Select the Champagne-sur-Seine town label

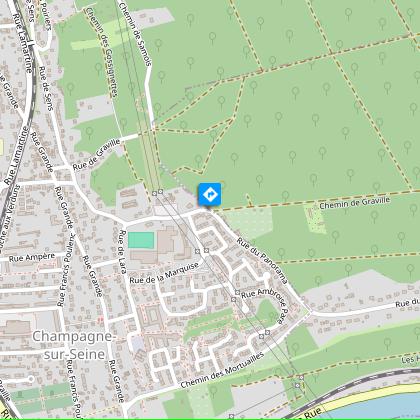click(x=74, y=345)
